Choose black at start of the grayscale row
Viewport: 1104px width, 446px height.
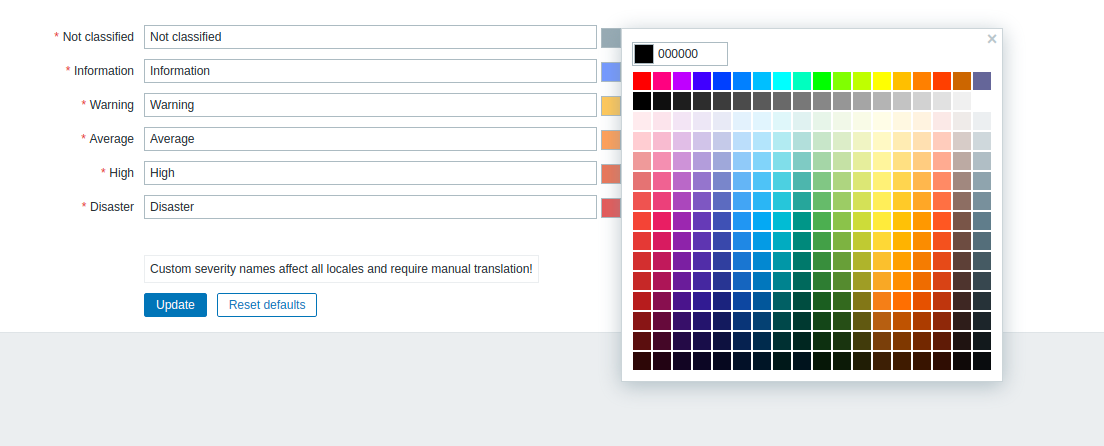coord(642,101)
